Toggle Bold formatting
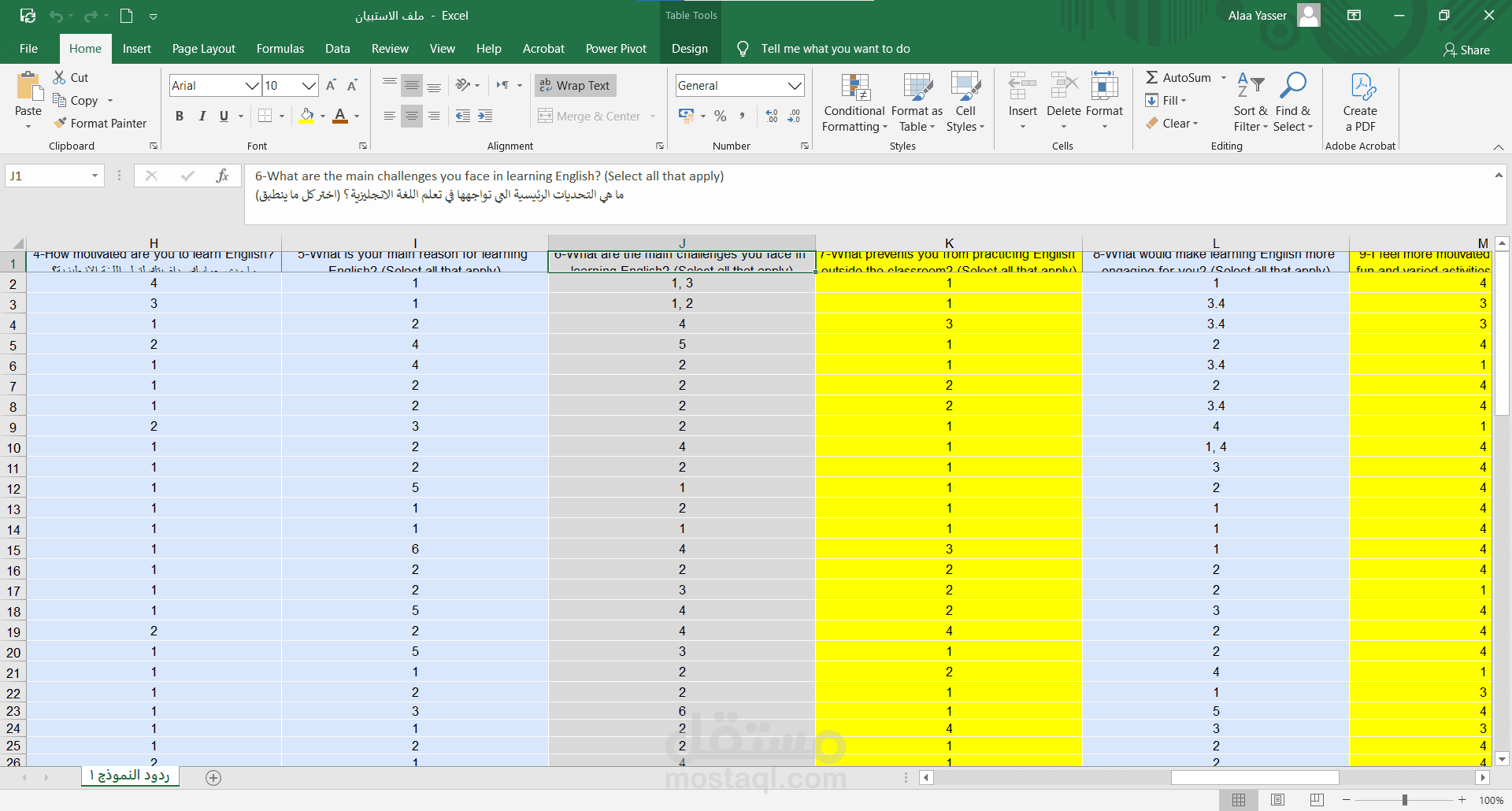 (180, 116)
